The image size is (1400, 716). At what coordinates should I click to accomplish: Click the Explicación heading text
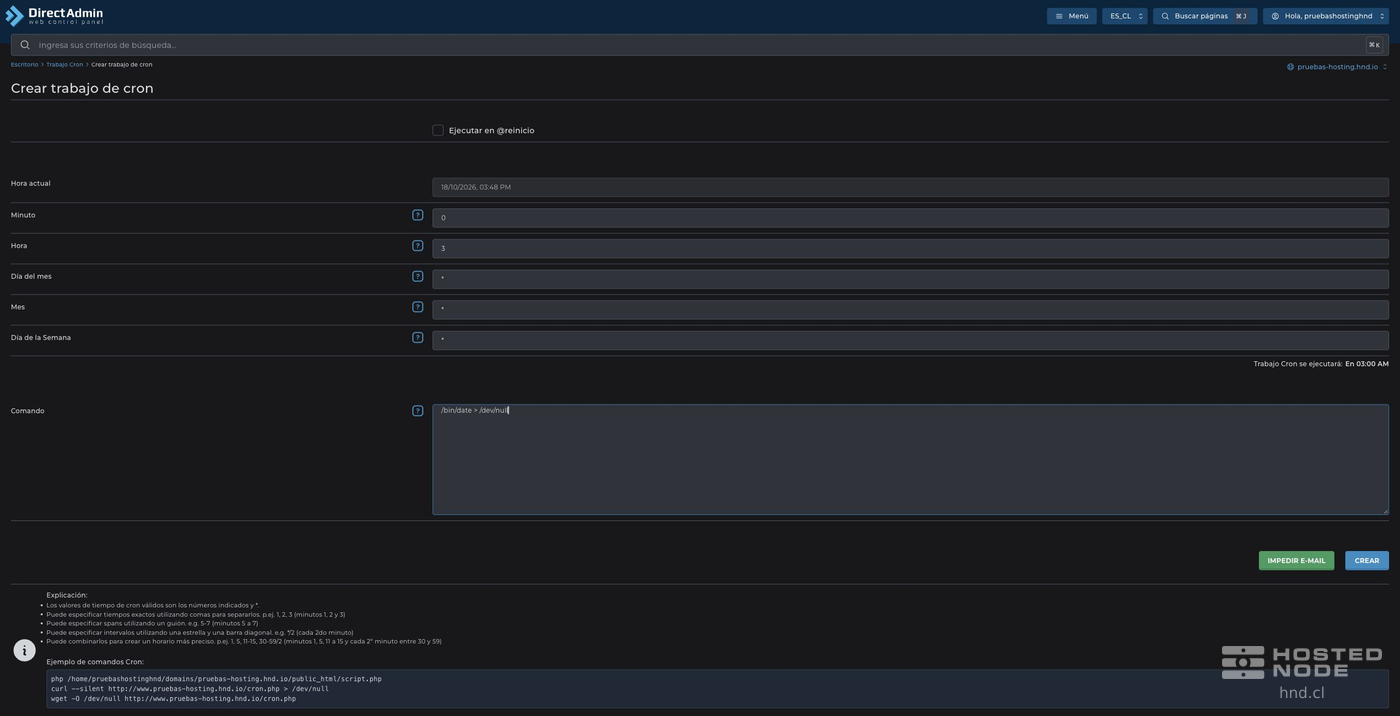(67, 595)
